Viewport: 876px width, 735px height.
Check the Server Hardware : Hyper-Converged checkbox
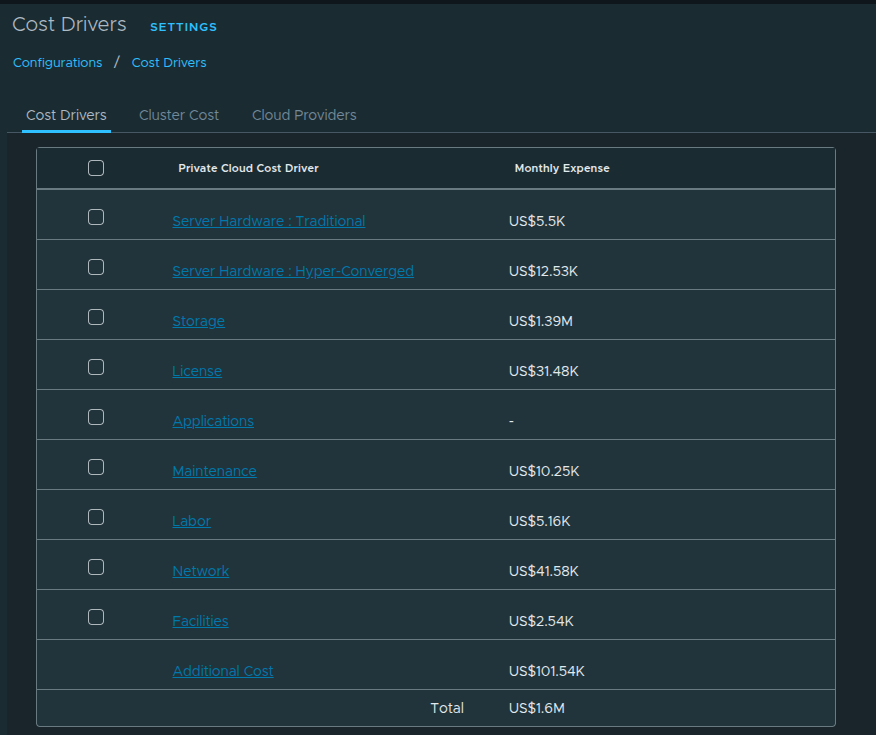click(95, 266)
